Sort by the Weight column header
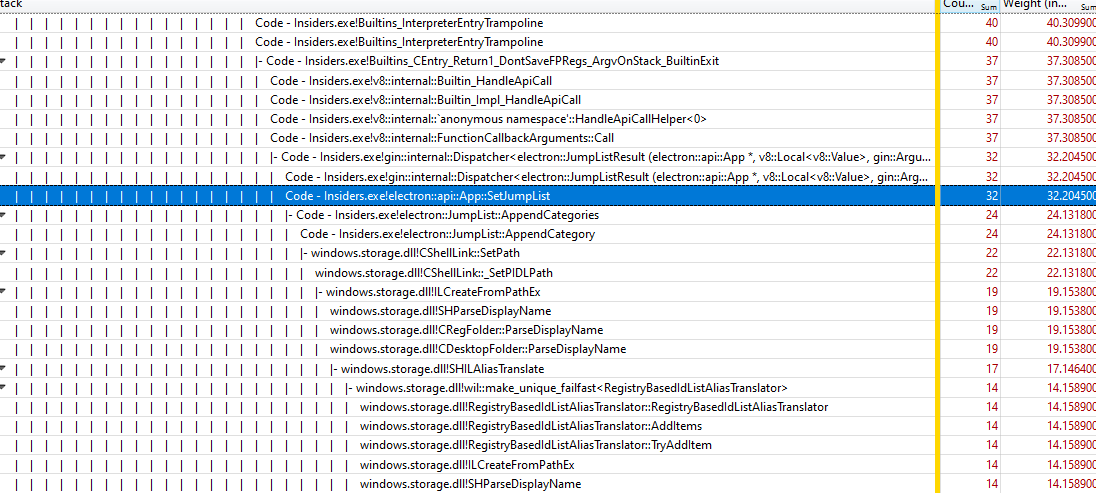The height and width of the screenshot is (493, 1096). (1048, 5)
